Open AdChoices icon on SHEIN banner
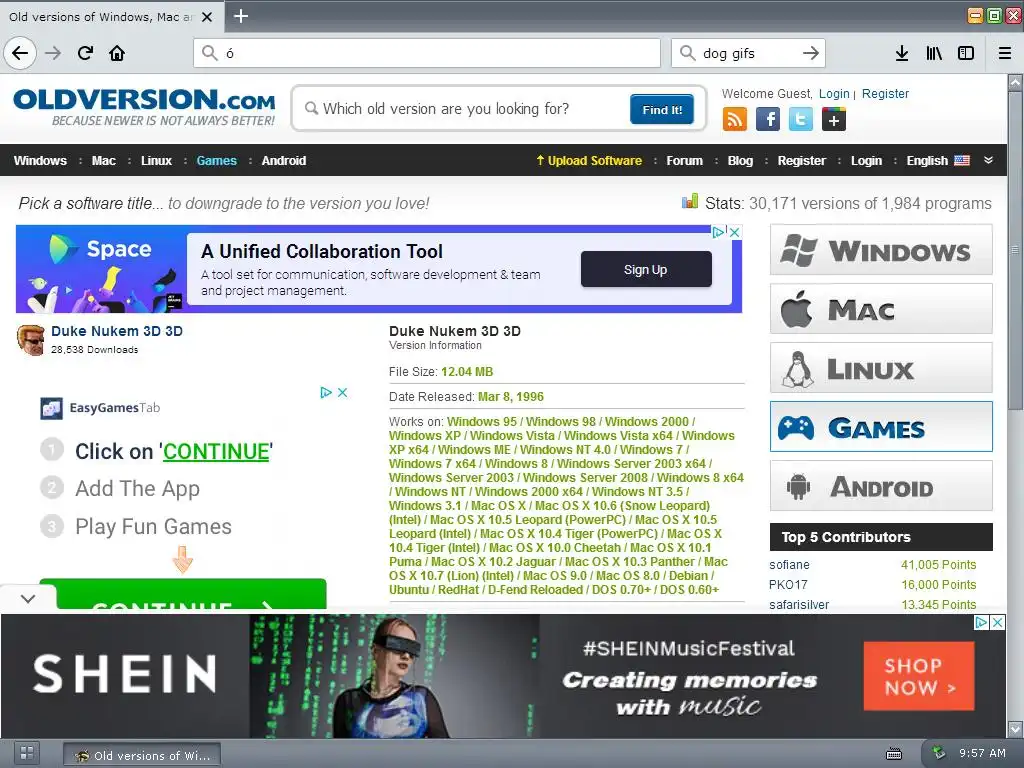This screenshot has width=1024, height=768. coord(982,622)
